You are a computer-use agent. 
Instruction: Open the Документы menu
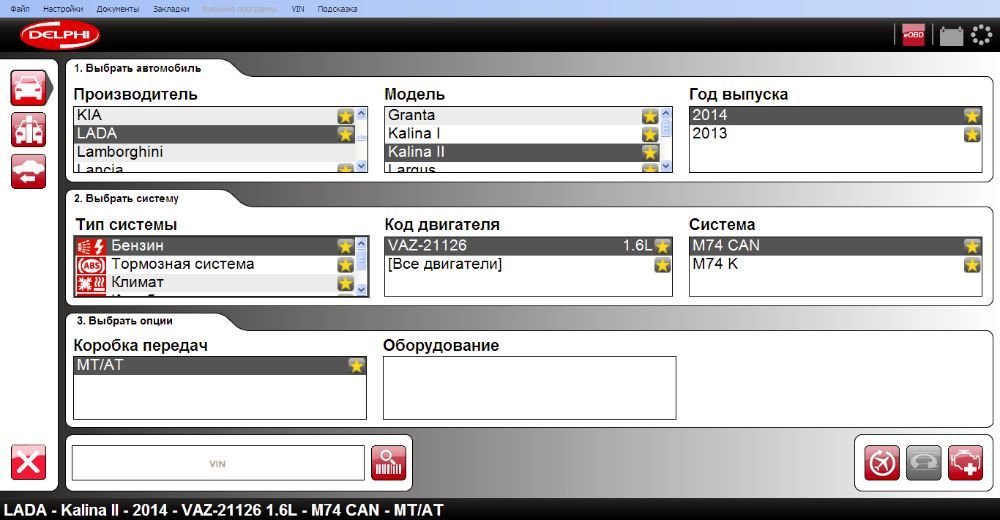[118, 9]
